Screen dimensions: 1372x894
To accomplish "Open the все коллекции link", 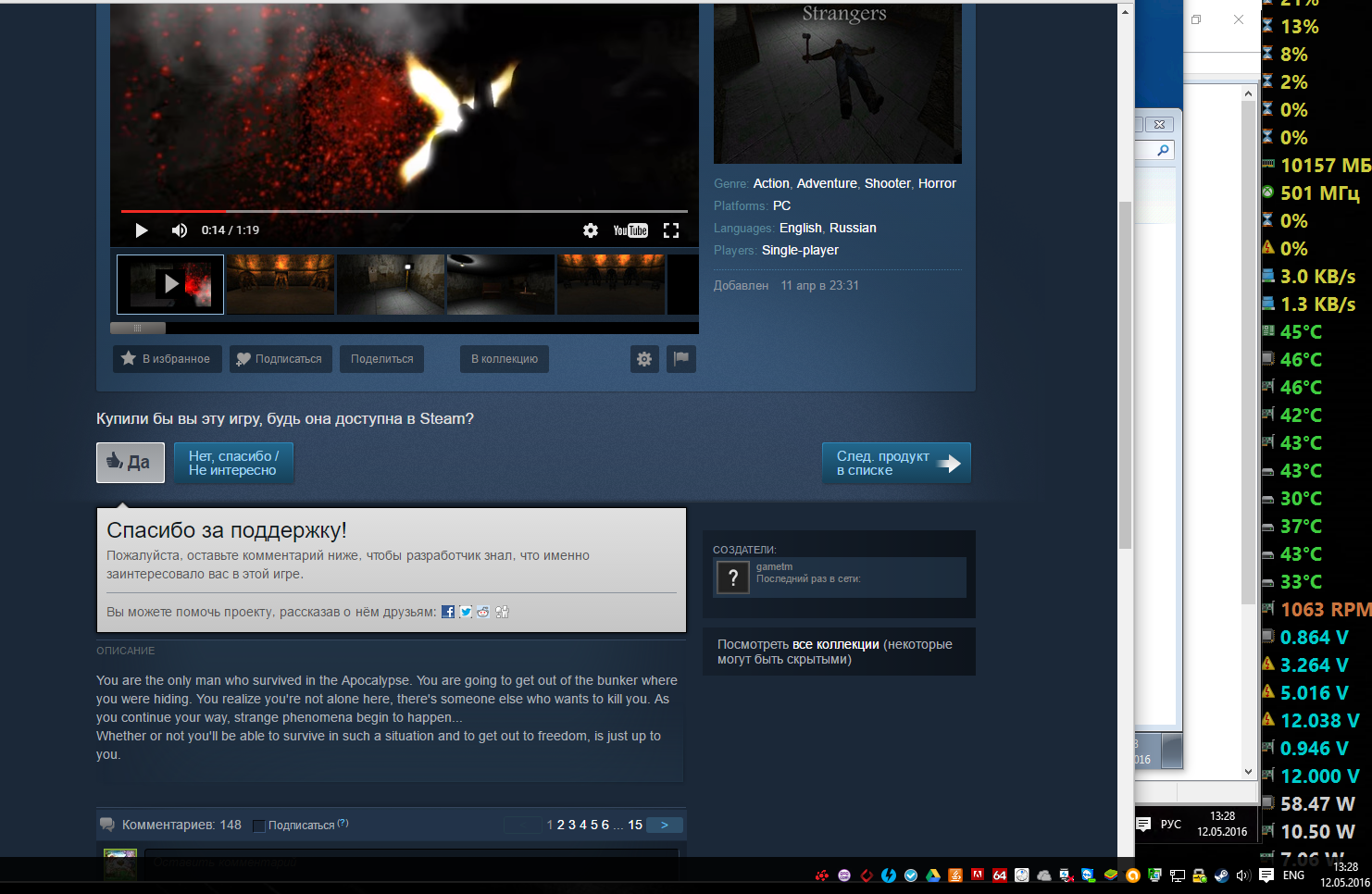I will (x=836, y=644).
